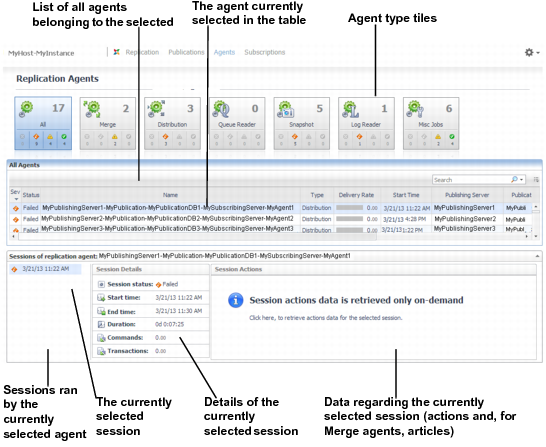Open the search options dropdown arrow
Viewport: 546px width, 447px height.
[521, 180]
